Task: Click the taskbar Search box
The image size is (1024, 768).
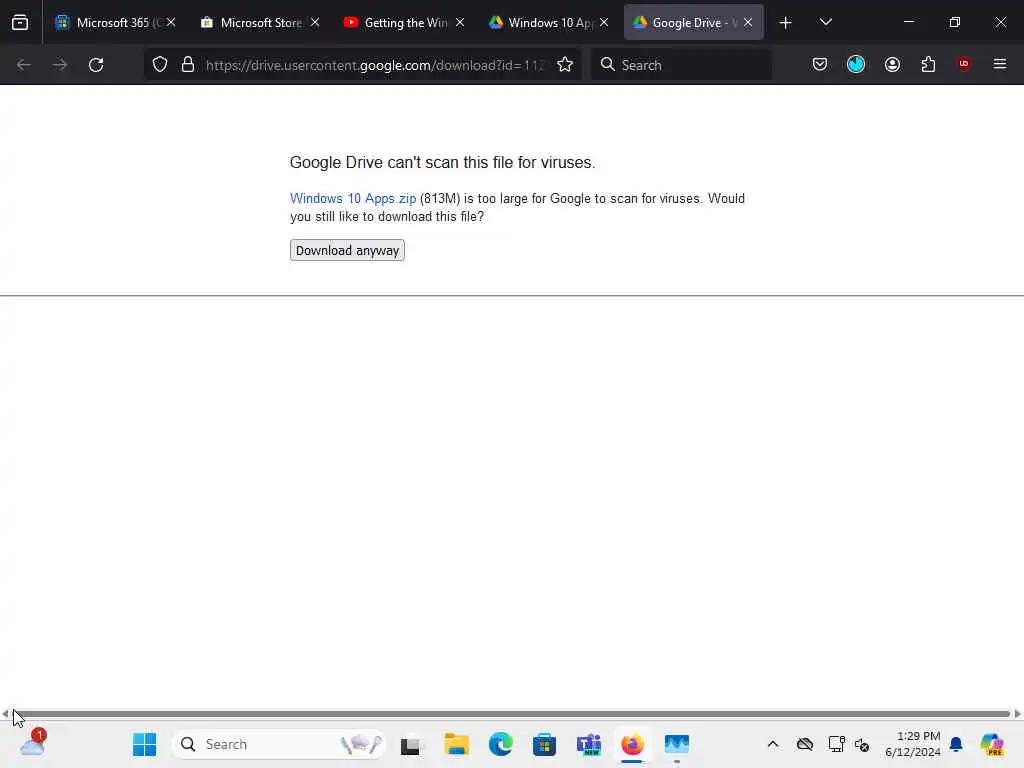Action: click(279, 744)
